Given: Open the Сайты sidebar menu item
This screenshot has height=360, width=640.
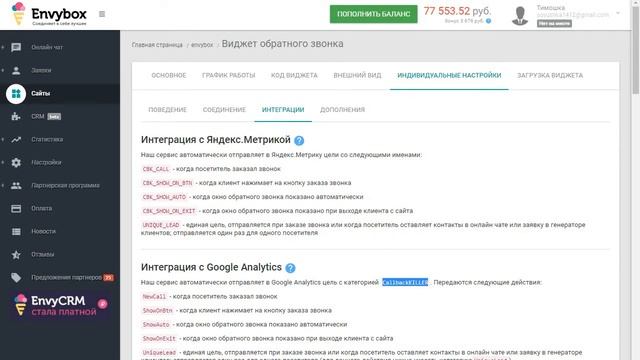Looking at the screenshot, I should pos(60,93).
